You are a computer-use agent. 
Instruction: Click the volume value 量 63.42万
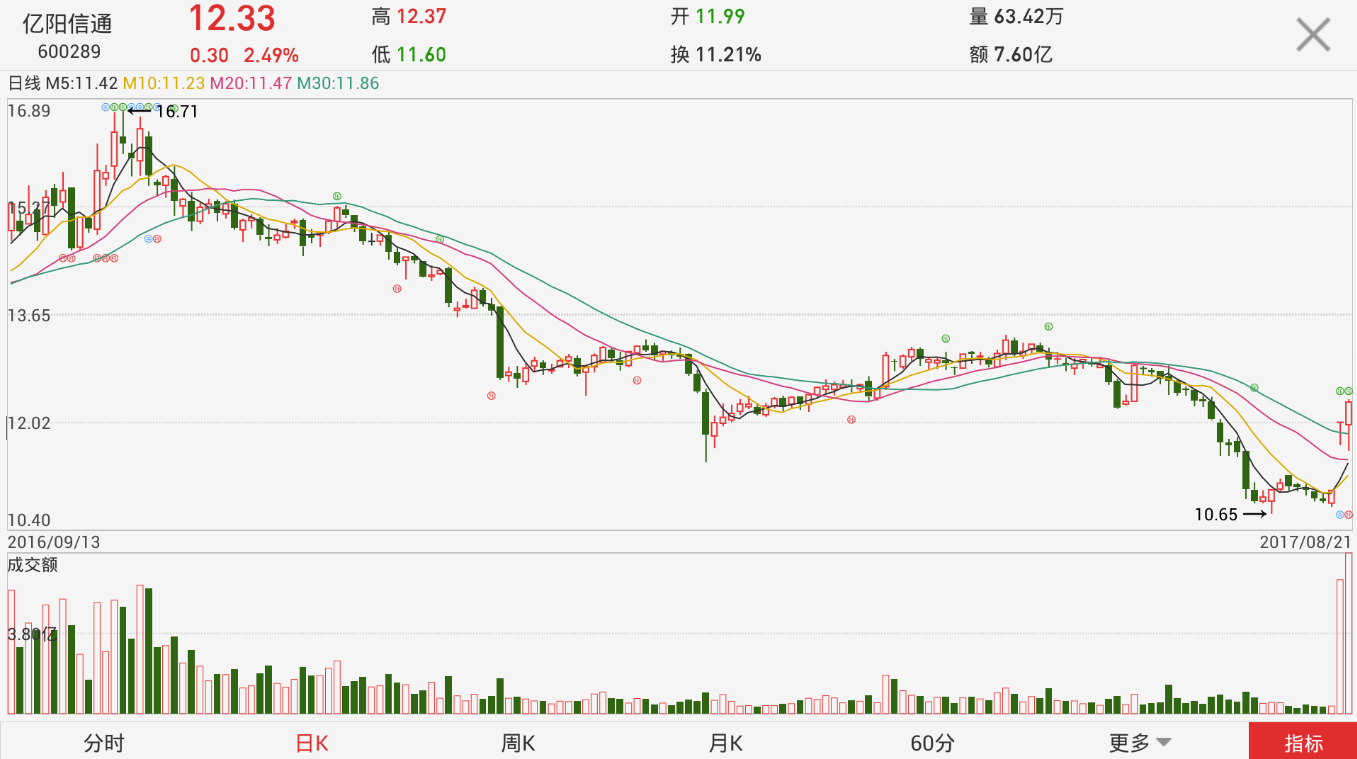click(1018, 17)
